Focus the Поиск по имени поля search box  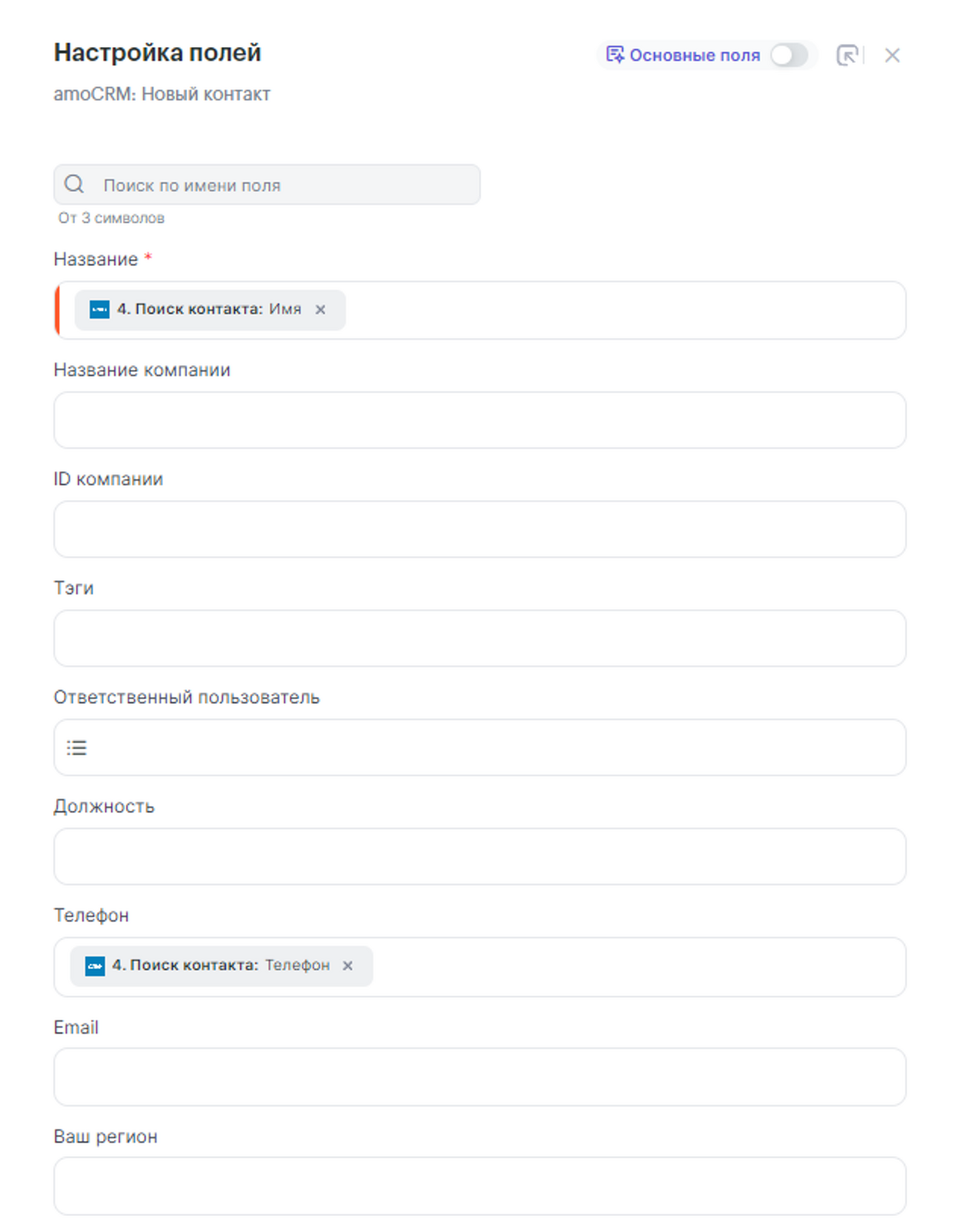(285, 185)
